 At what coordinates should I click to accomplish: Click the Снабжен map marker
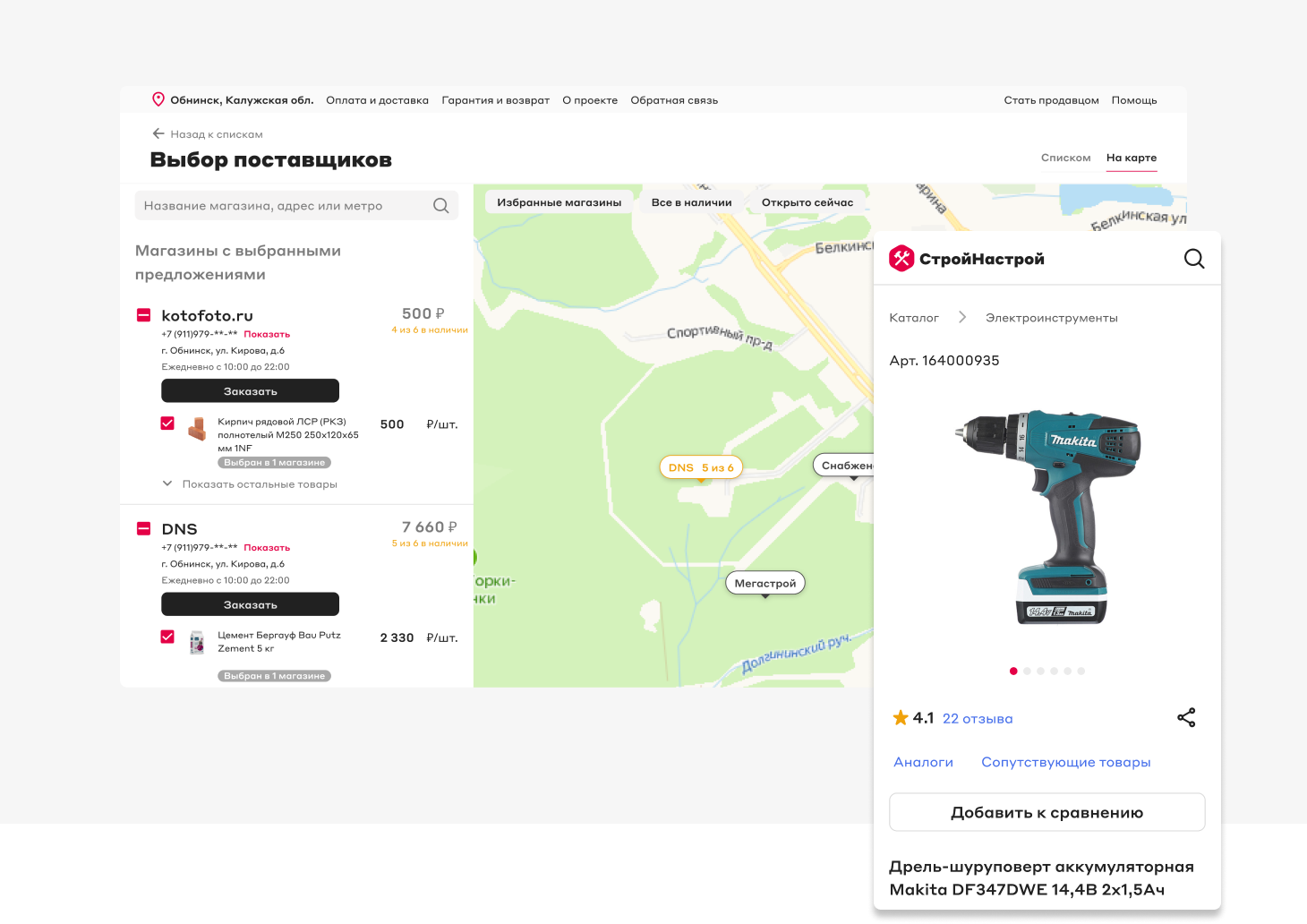[x=843, y=466]
